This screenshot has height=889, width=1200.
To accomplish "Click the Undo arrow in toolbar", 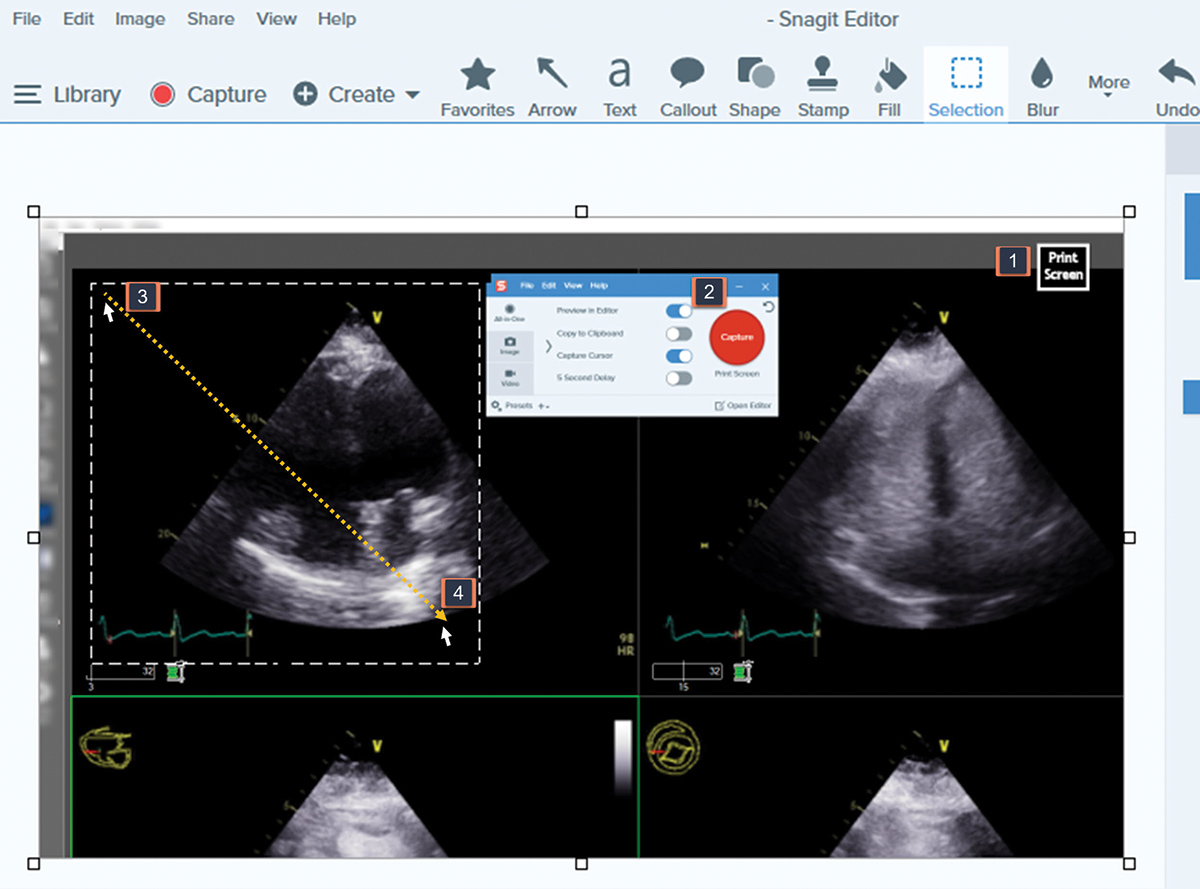I will [1176, 85].
